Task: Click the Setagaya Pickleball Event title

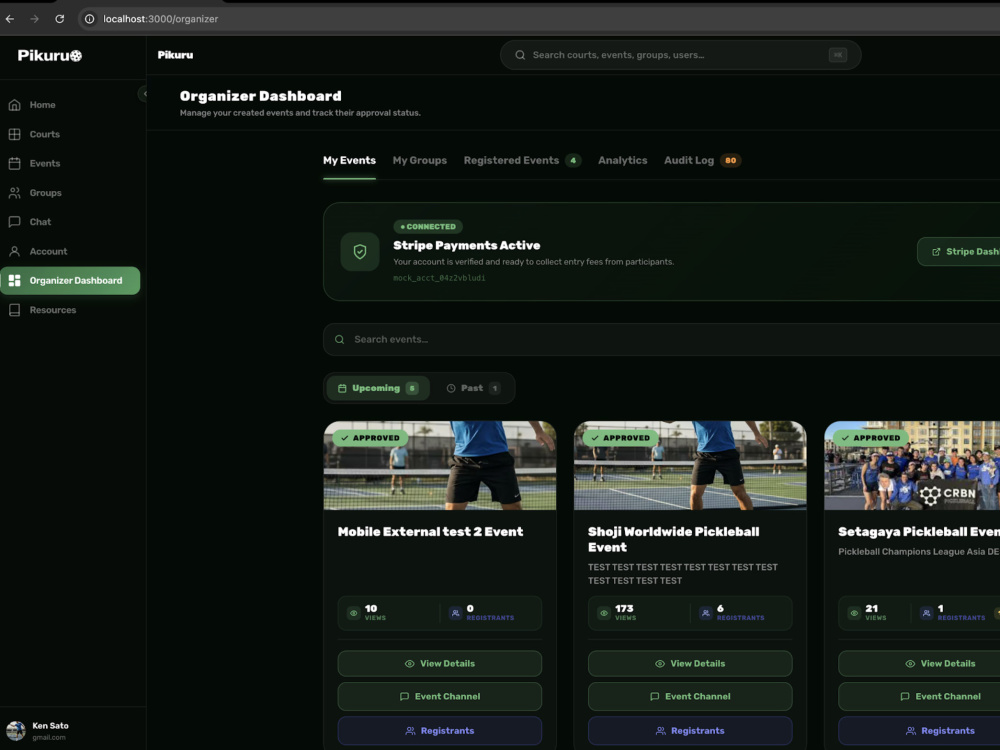Action: 919,532
